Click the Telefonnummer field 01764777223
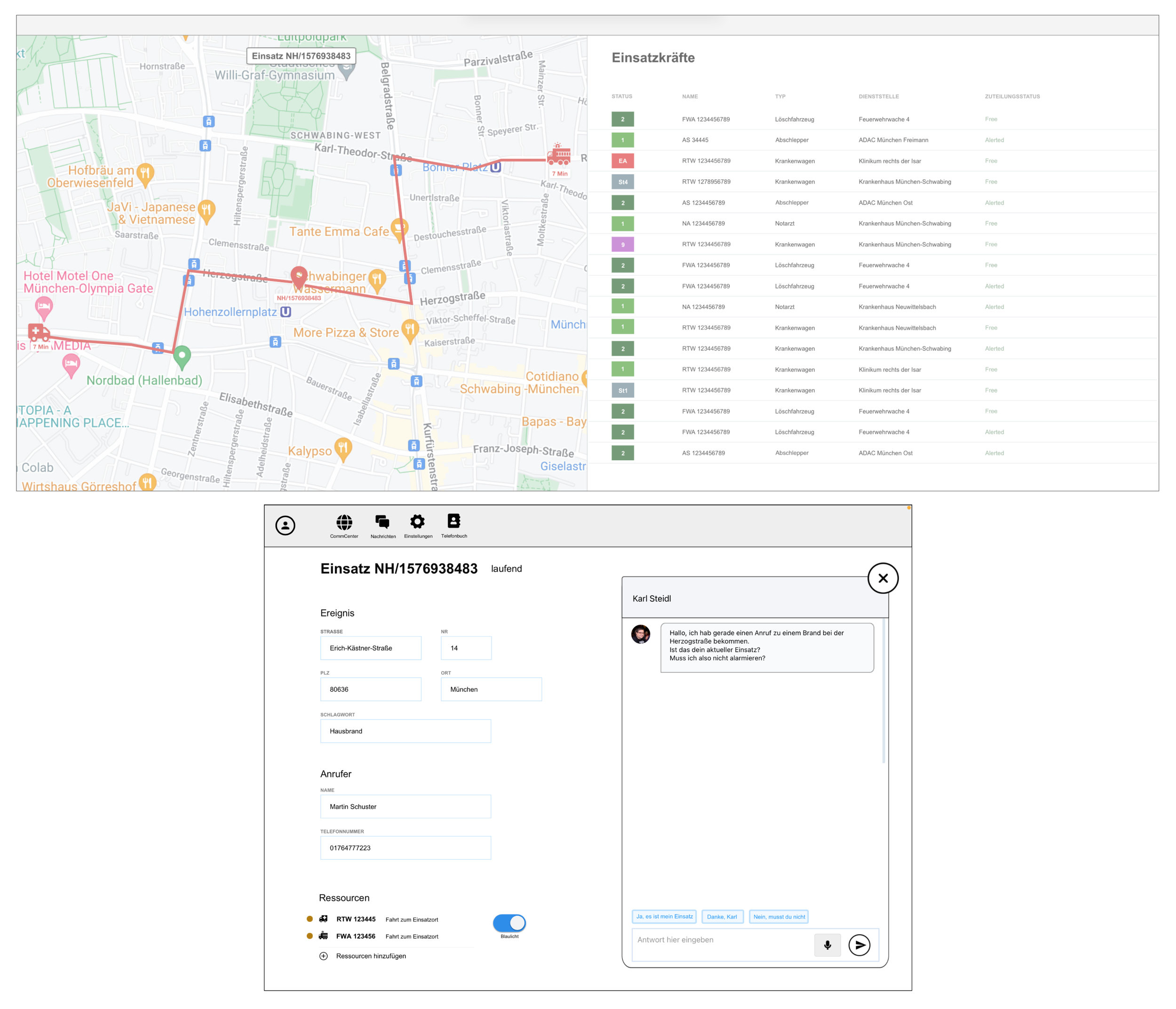The width and height of the screenshot is (1176, 1009). point(405,848)
